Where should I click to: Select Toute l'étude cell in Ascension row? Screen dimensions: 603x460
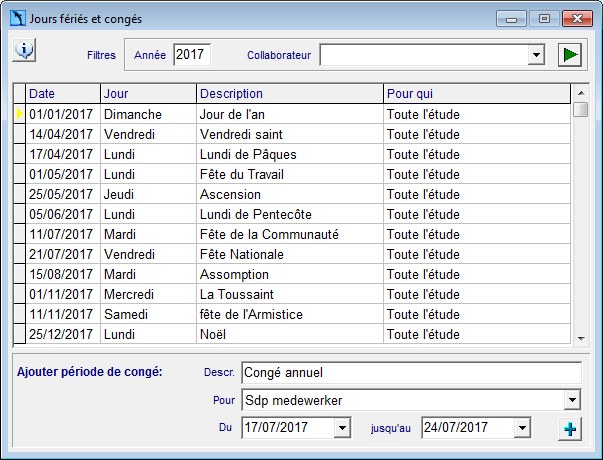pyautogui.click(x=477, y=194)
